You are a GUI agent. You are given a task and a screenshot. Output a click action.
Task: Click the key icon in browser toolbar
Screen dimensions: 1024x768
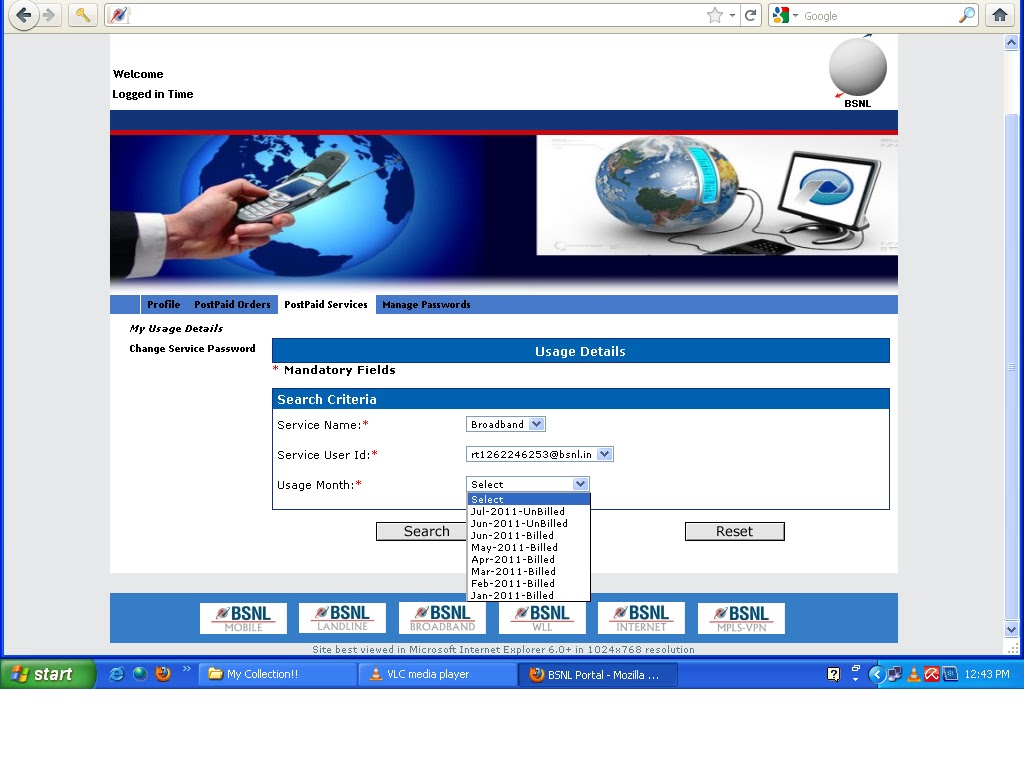[82, 14]
